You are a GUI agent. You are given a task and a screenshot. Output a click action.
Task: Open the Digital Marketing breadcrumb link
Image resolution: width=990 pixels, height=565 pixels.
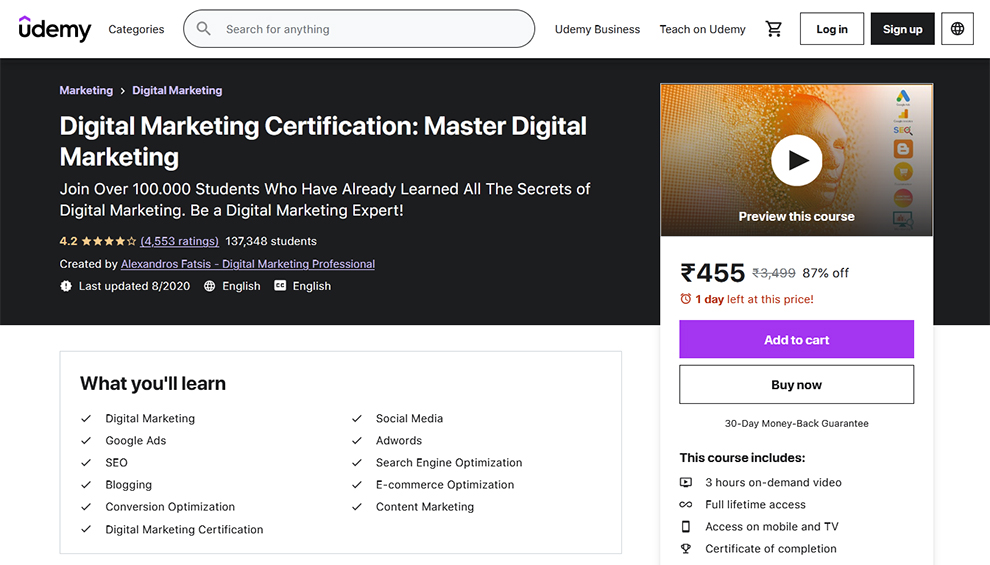pos(177,90)
